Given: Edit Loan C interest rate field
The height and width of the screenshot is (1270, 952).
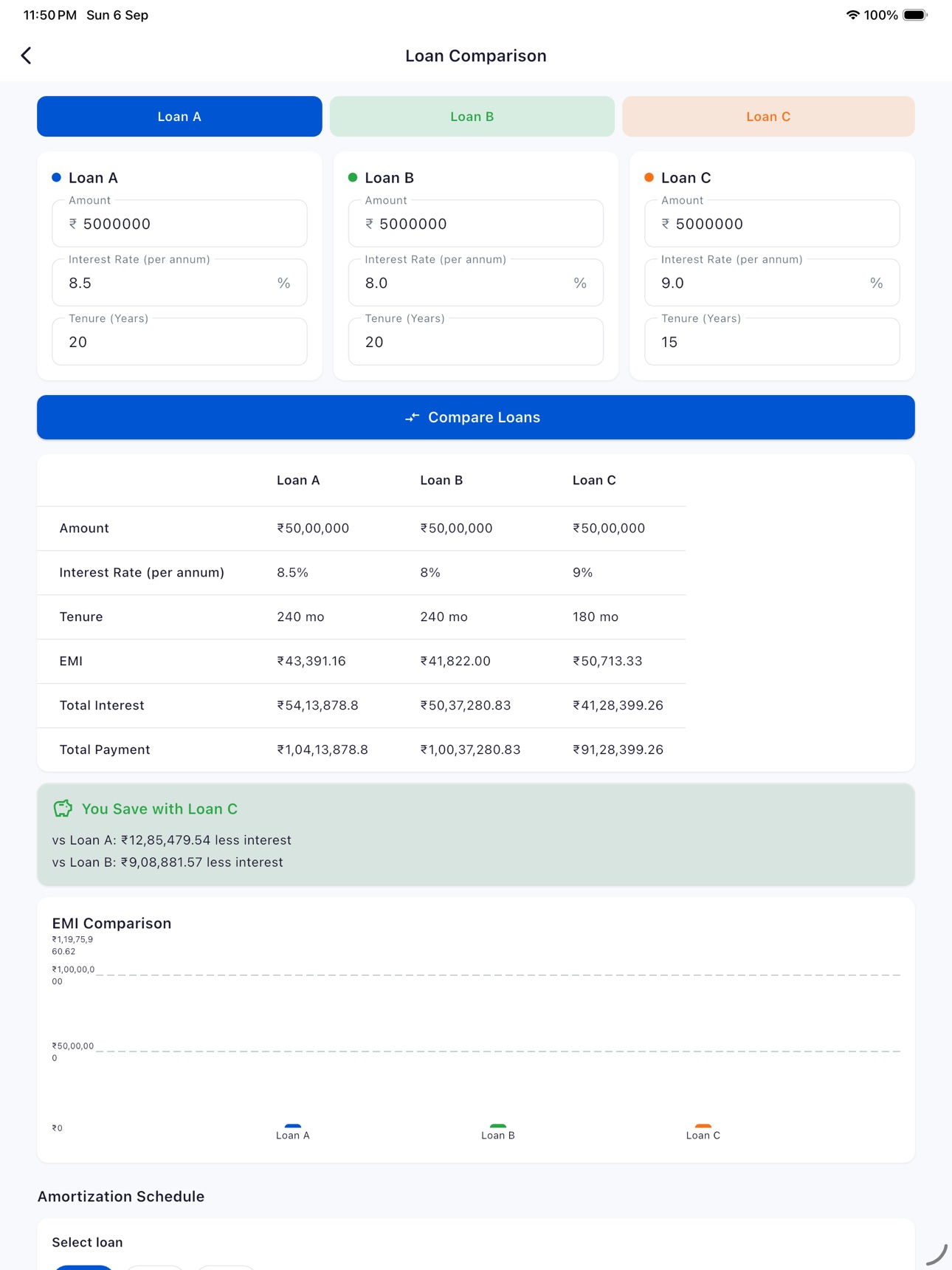Looking at the screenshot, I should tap(772, 283).
